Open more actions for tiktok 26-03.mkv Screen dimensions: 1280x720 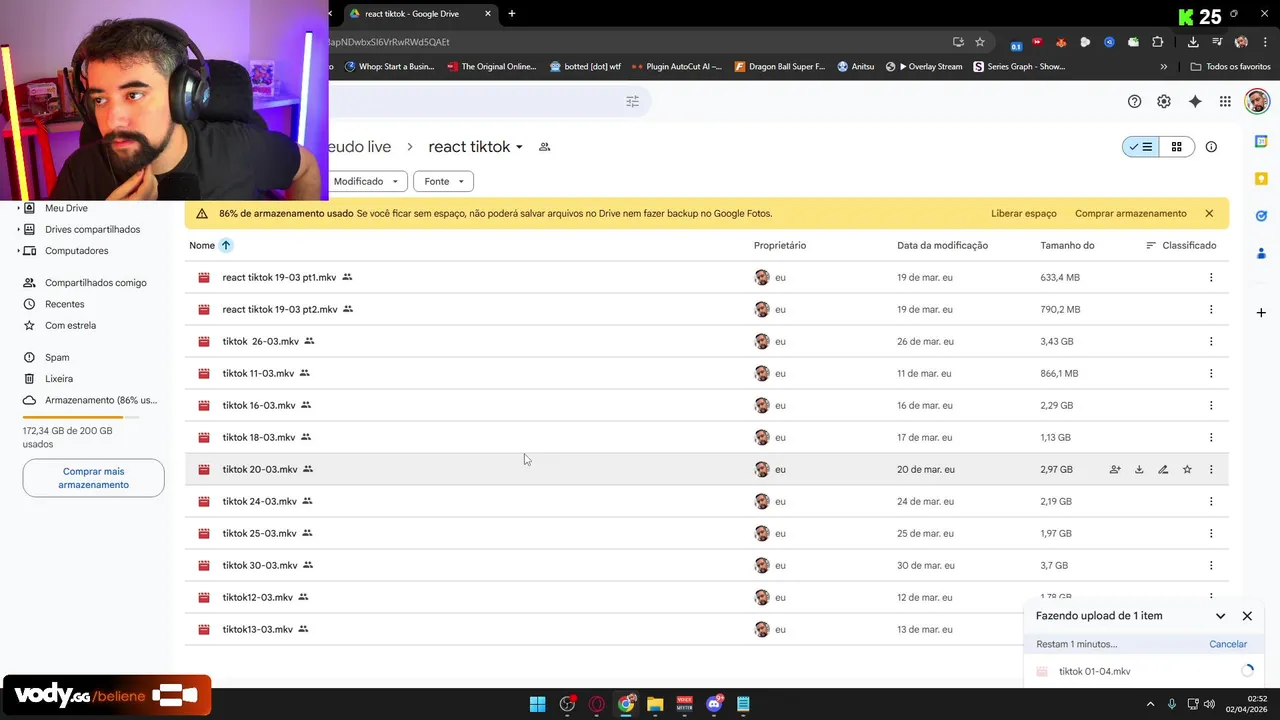point(1211,341)
